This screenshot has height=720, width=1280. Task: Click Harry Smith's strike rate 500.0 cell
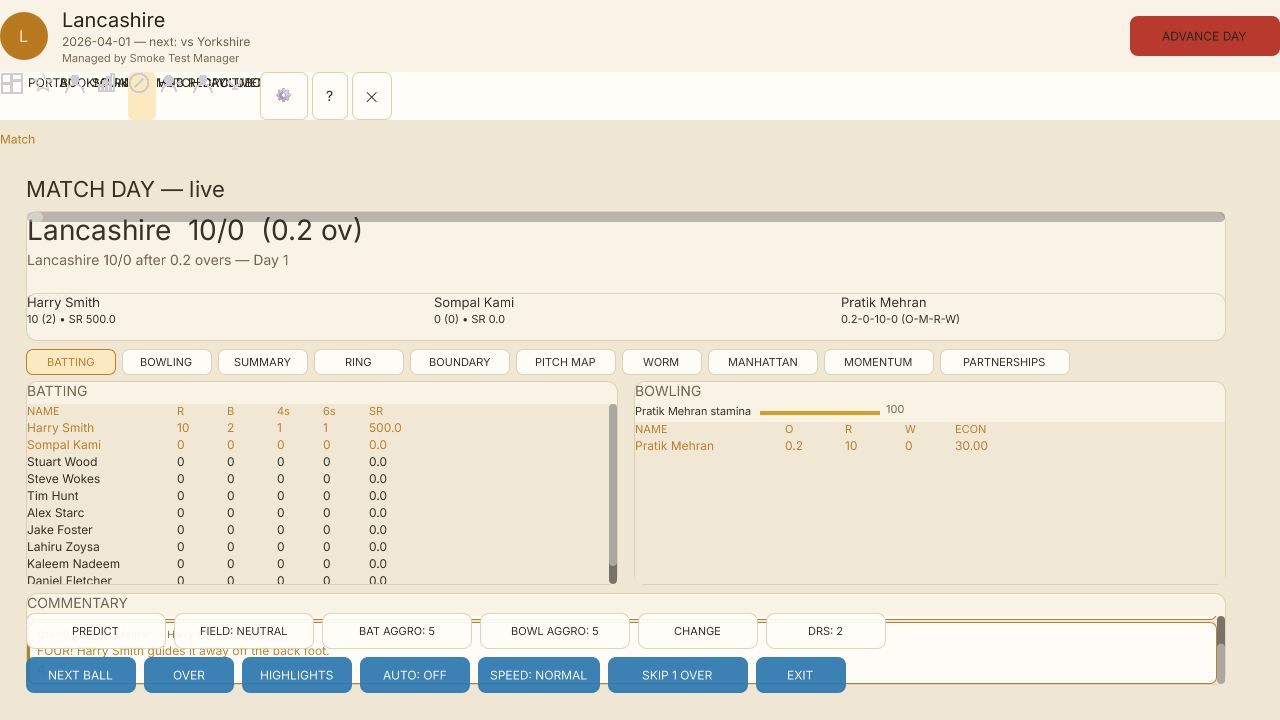tap(385, 428)
